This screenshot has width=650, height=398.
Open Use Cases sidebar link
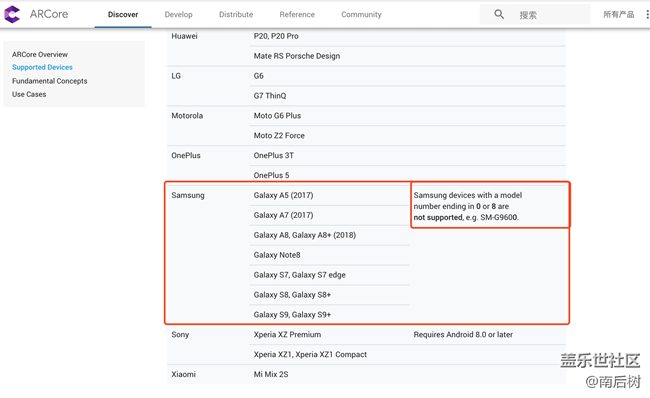[x=29, y=94]
